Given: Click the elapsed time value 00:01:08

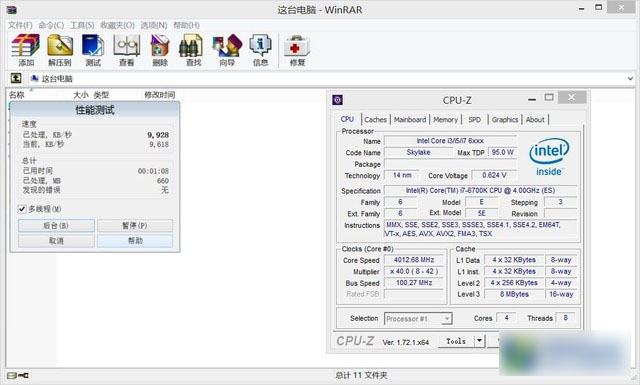Looking at the screenshot, I should pyautogui.click(x=153, y=171).
